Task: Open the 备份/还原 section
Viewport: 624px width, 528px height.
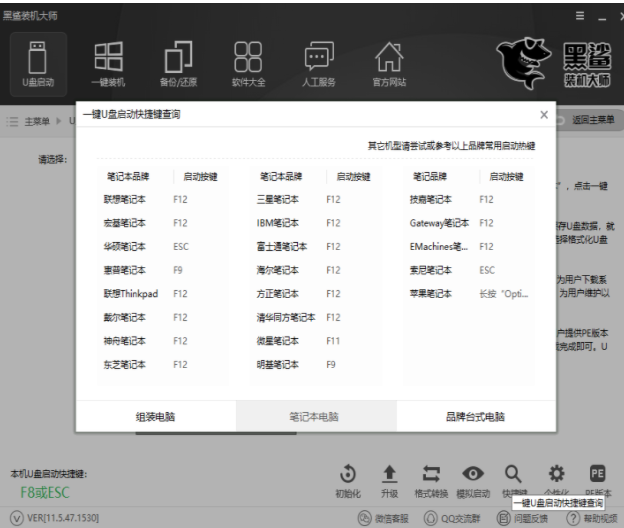Action: pos(178,64)
